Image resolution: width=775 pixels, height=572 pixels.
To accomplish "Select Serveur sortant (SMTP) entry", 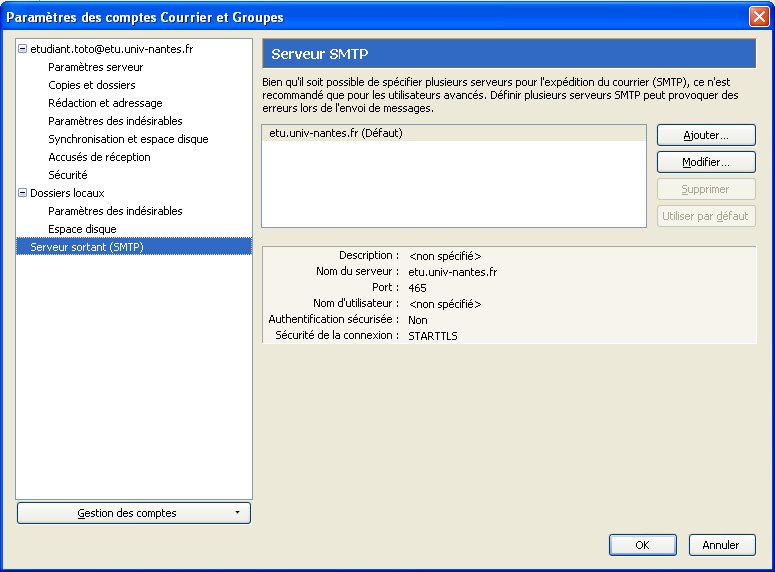I will click(87, 247).
